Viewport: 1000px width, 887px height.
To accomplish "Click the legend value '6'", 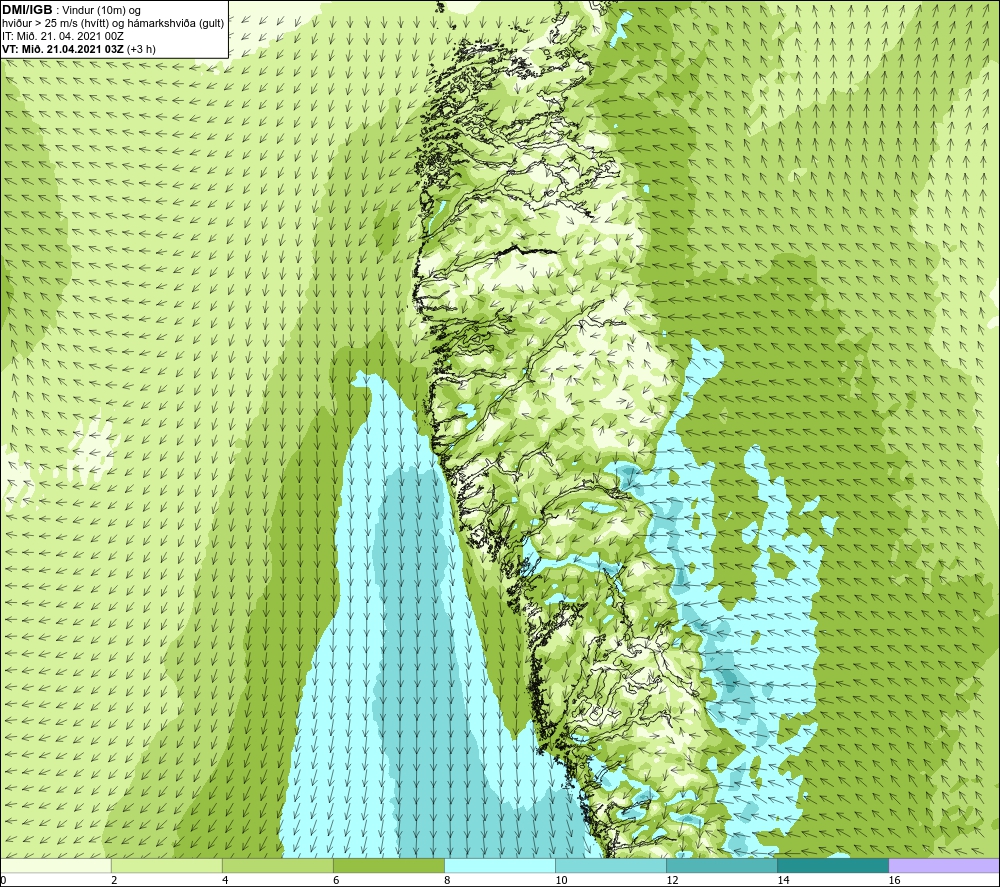I will pos(336,881).
